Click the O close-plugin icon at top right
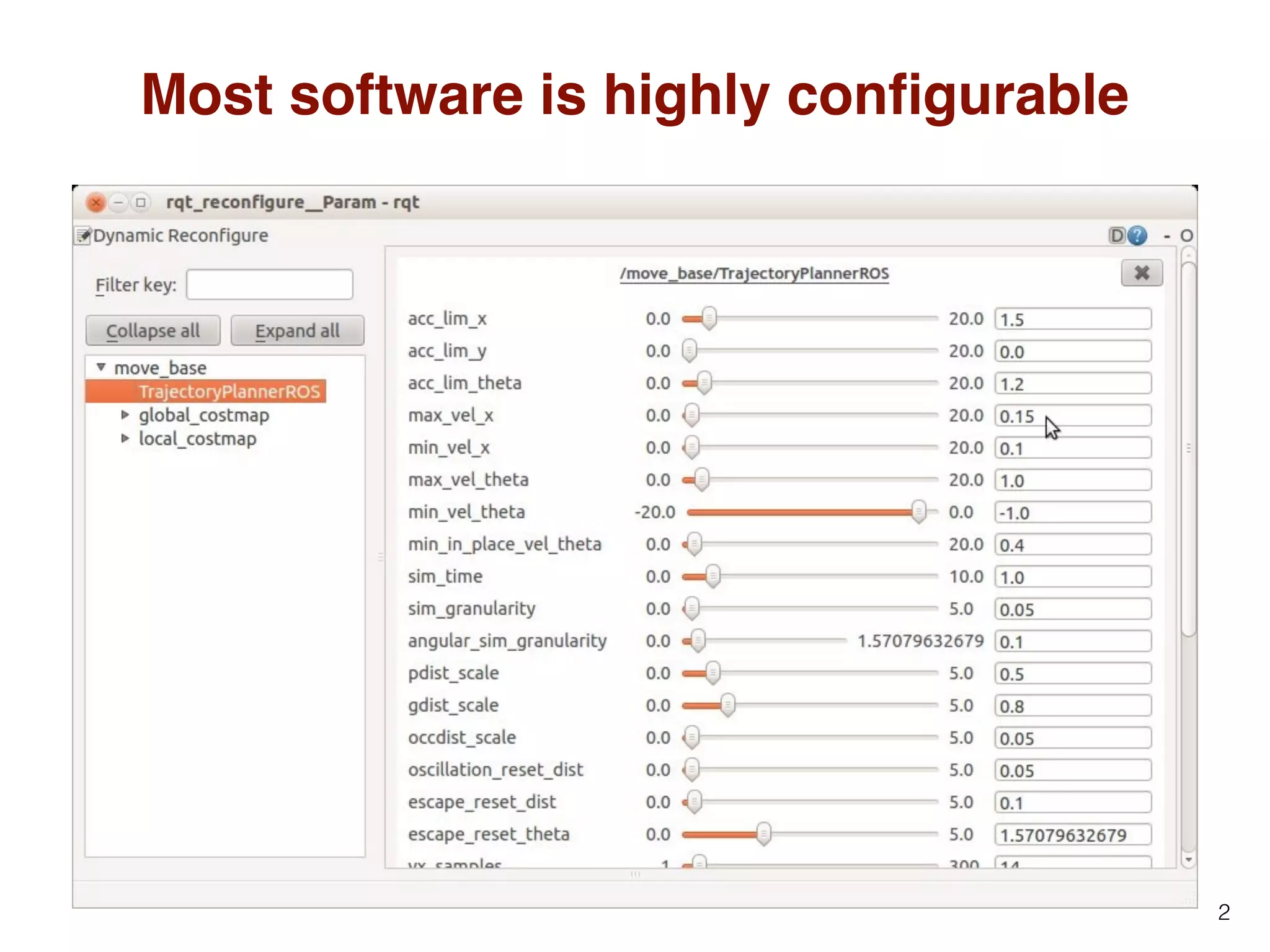 (x=1186, y=236)
